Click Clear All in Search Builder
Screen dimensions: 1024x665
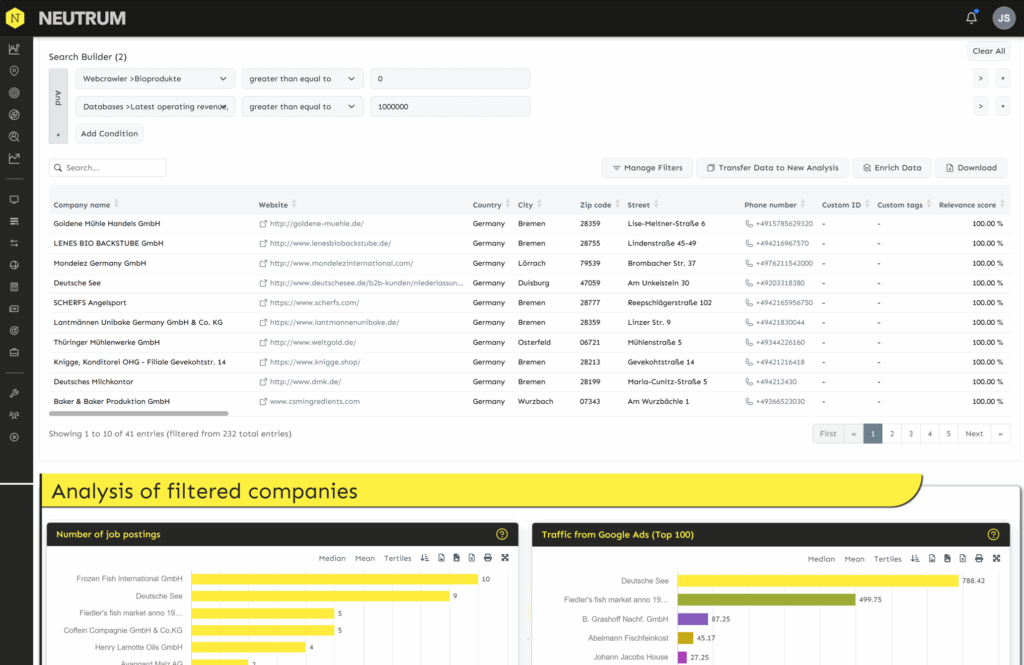point(988,51)
